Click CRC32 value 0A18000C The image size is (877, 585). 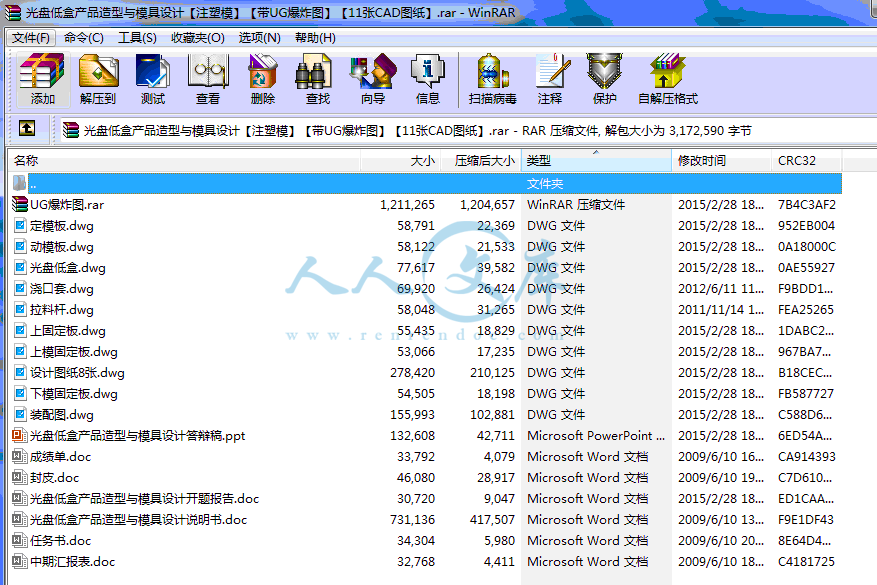807,247
